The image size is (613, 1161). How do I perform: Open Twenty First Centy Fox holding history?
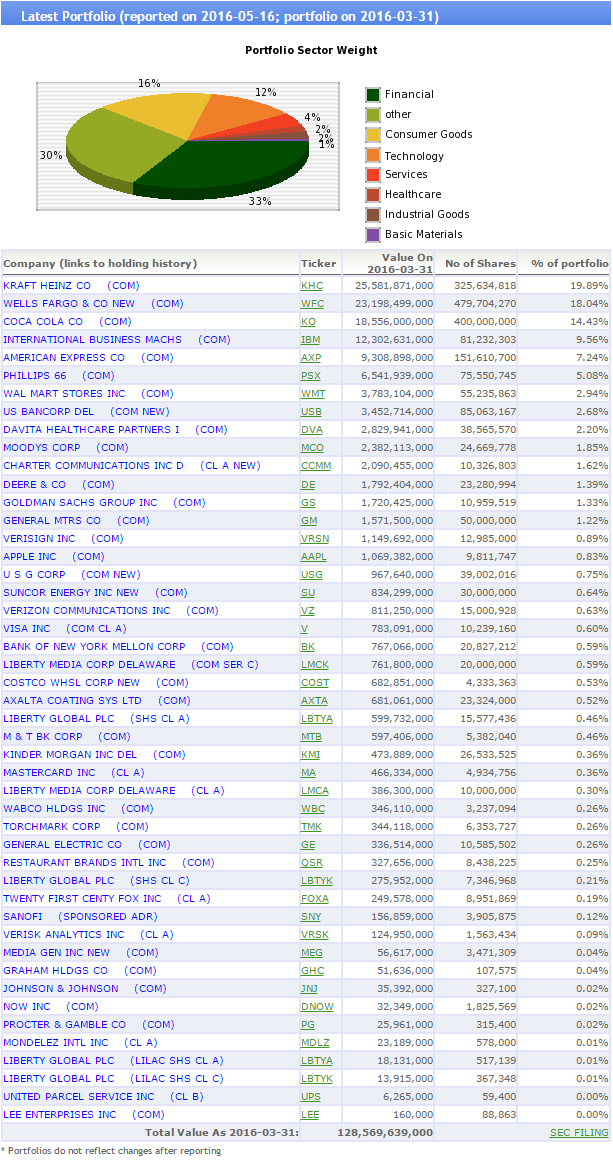point(107,901)
